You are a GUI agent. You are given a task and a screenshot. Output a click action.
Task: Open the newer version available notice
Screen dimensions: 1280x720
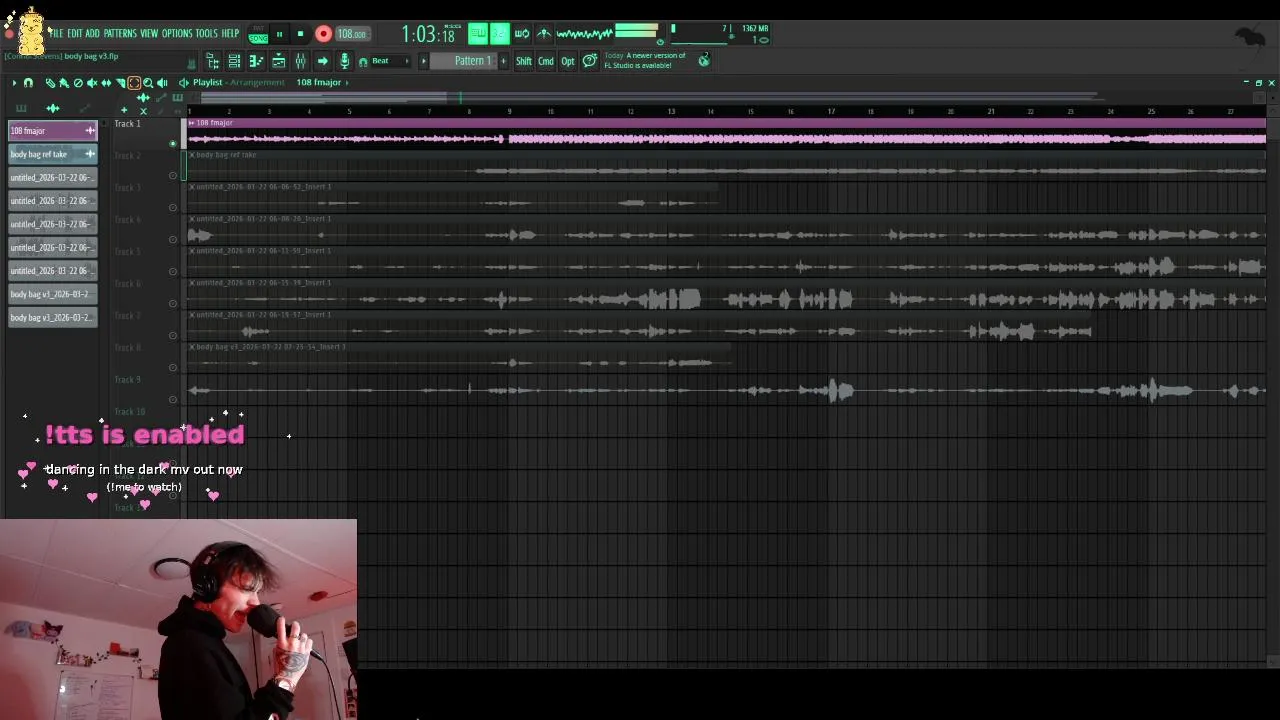pos(645,61)
